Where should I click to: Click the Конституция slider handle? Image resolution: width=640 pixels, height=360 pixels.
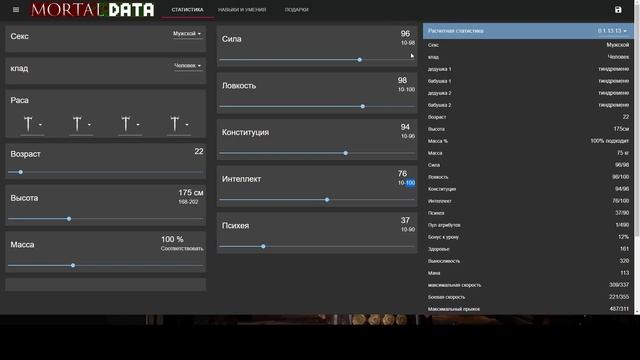[x=346, y=153]
